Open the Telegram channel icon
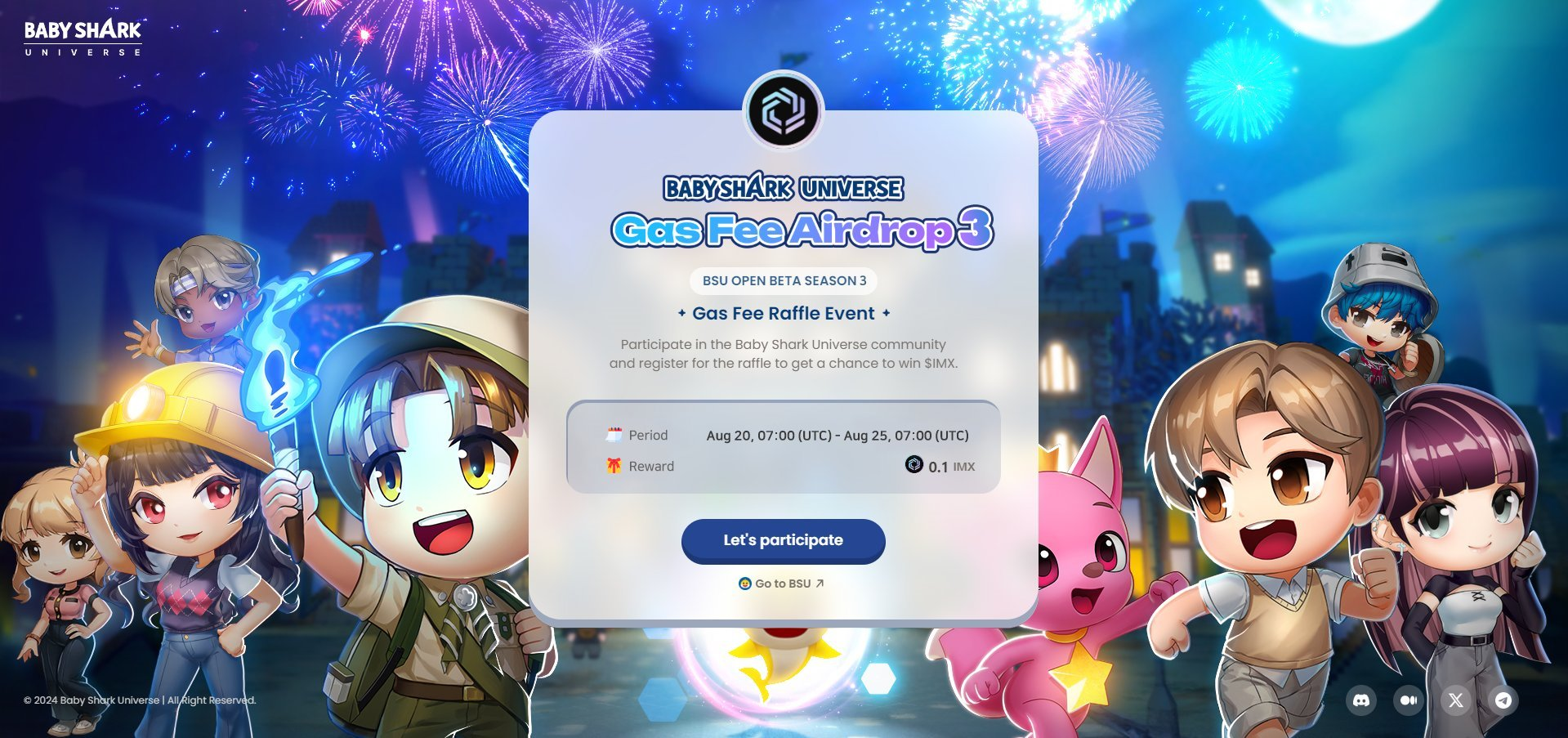 1503,700
